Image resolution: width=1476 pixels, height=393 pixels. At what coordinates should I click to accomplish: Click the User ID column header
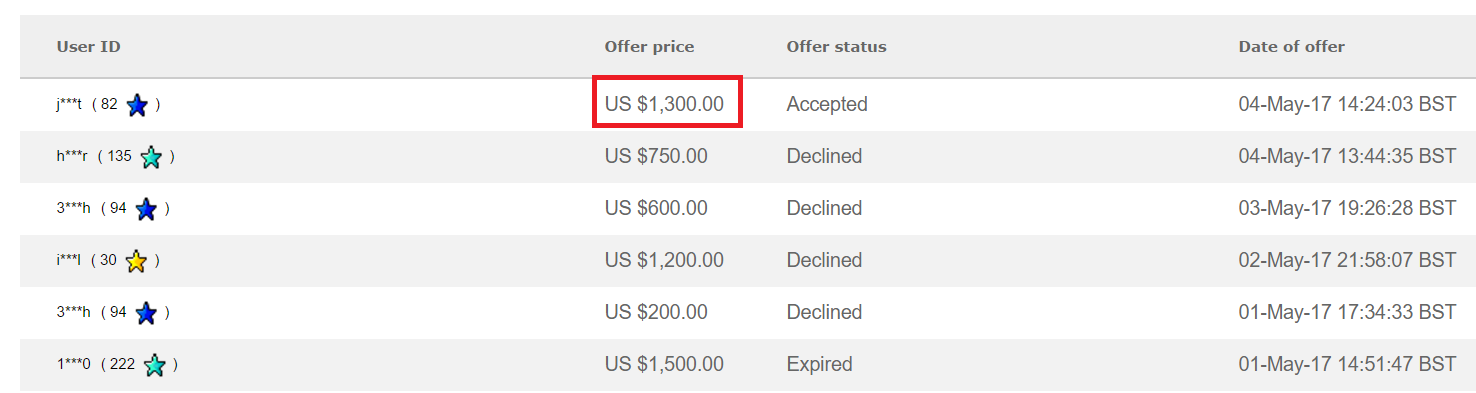click(89, 47)
